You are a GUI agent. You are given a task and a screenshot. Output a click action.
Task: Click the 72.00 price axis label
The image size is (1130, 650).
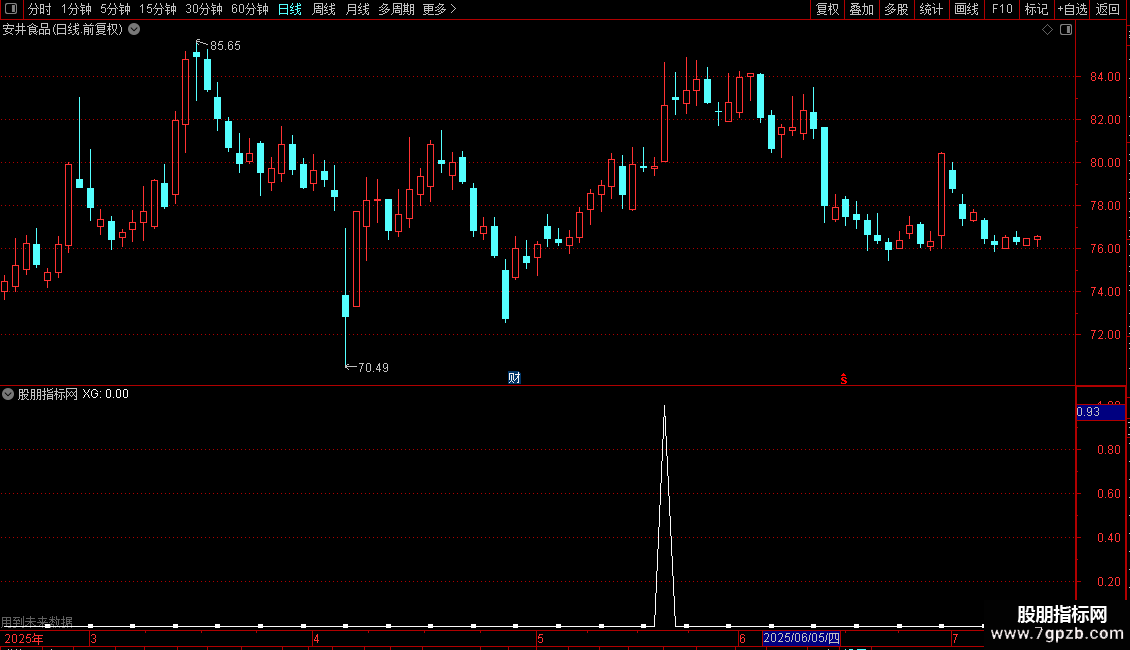coord(1105,334)
